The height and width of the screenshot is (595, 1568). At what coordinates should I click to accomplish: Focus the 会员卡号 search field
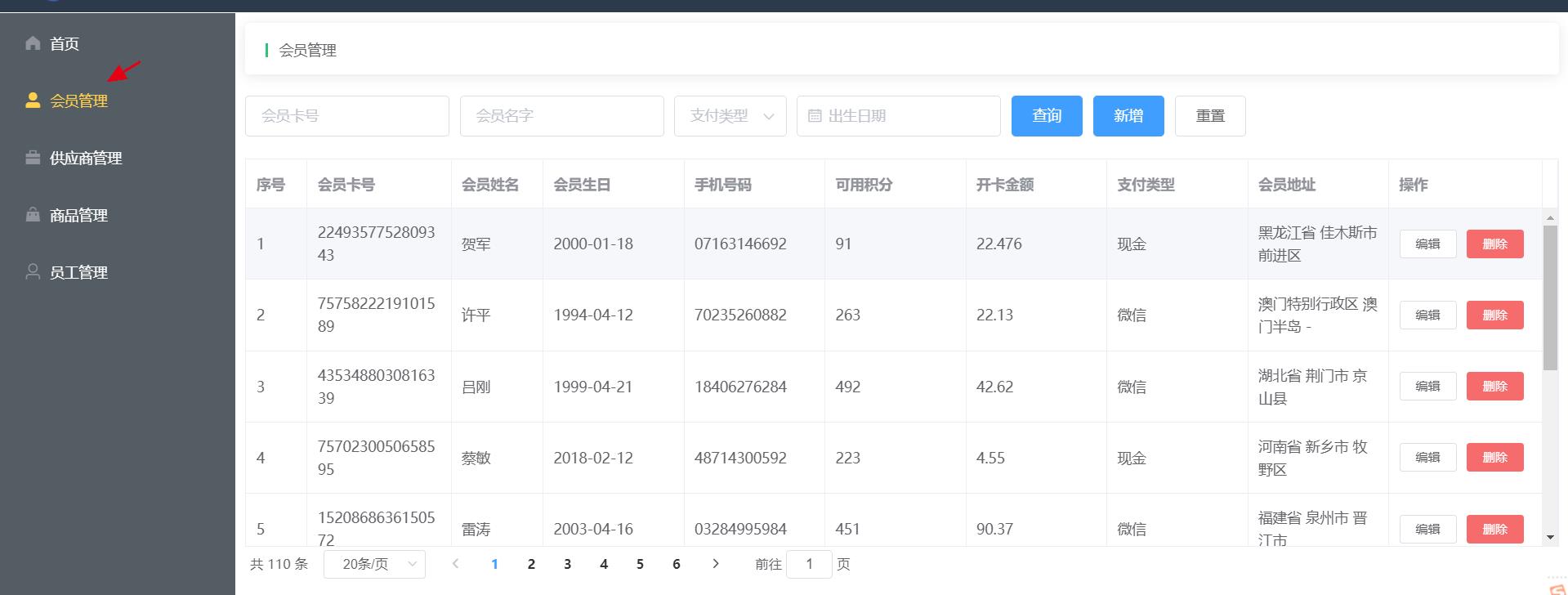(347, 116)
